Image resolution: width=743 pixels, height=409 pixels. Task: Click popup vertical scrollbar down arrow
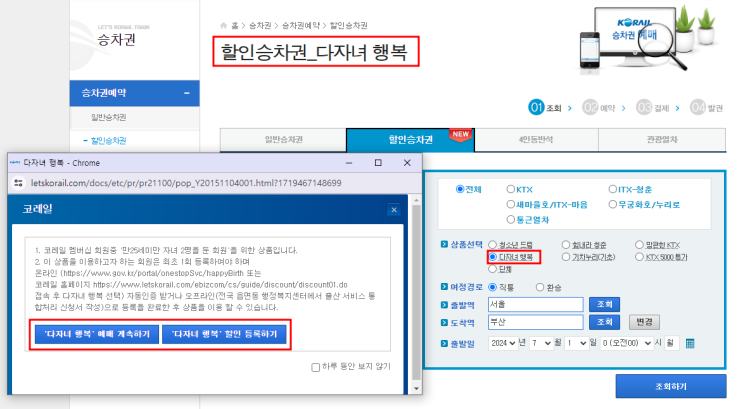point(417,389)
